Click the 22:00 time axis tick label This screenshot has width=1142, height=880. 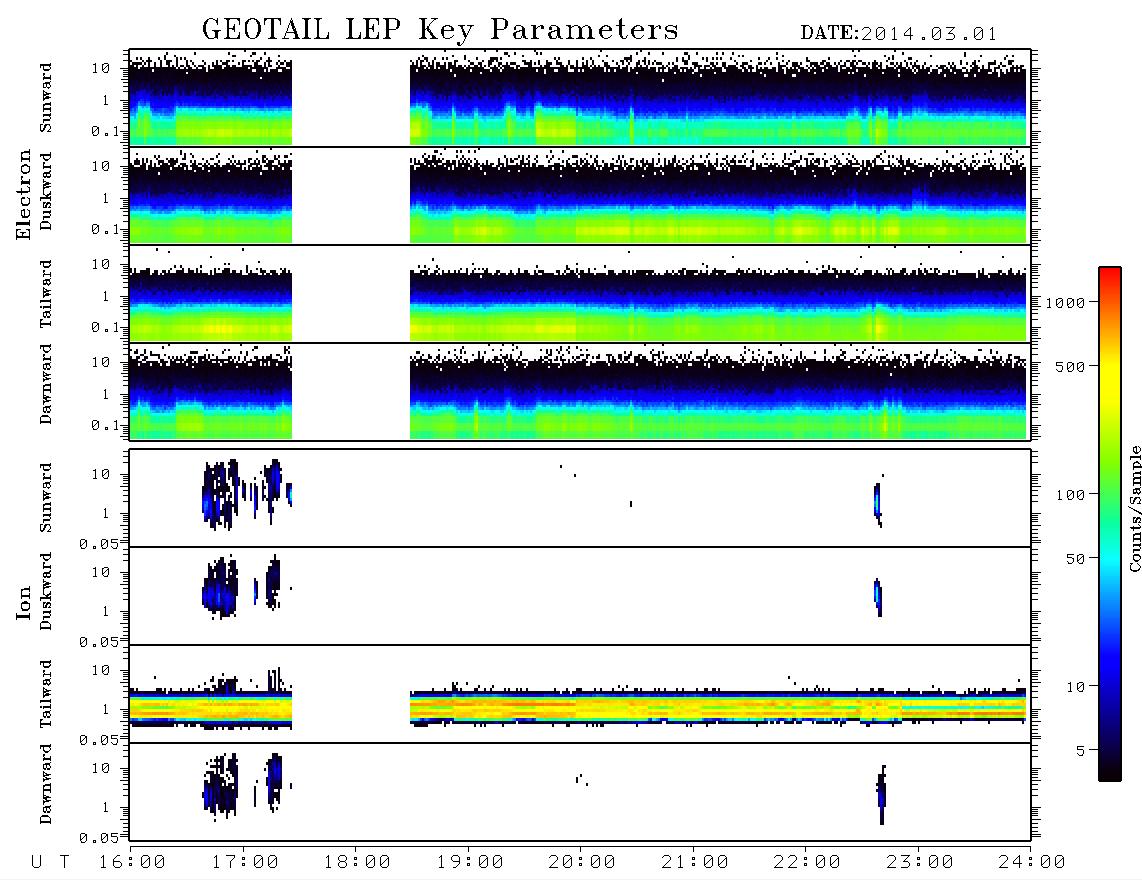click(808, 862)
